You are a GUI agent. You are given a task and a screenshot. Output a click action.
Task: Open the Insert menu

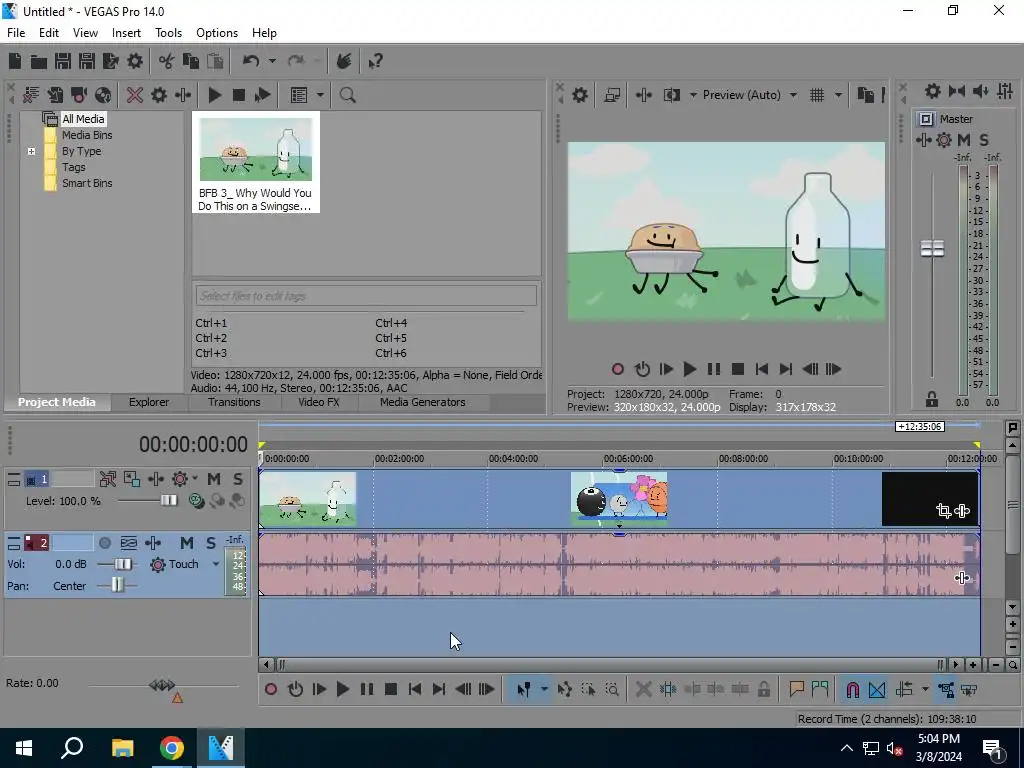pyautogui.click(x=126, y=33)
